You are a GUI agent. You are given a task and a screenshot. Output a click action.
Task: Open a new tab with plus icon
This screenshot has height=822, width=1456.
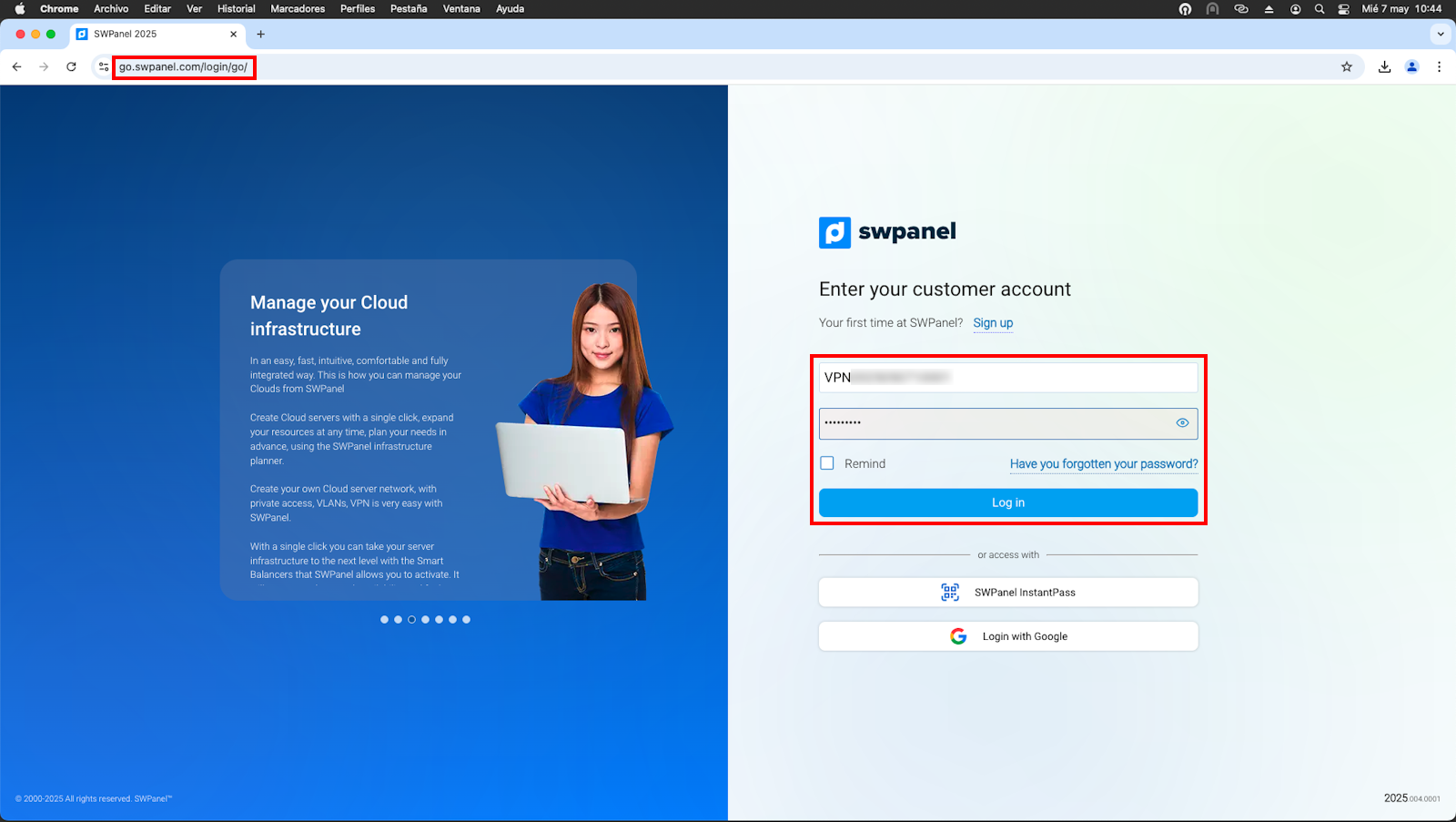point(261,34)
